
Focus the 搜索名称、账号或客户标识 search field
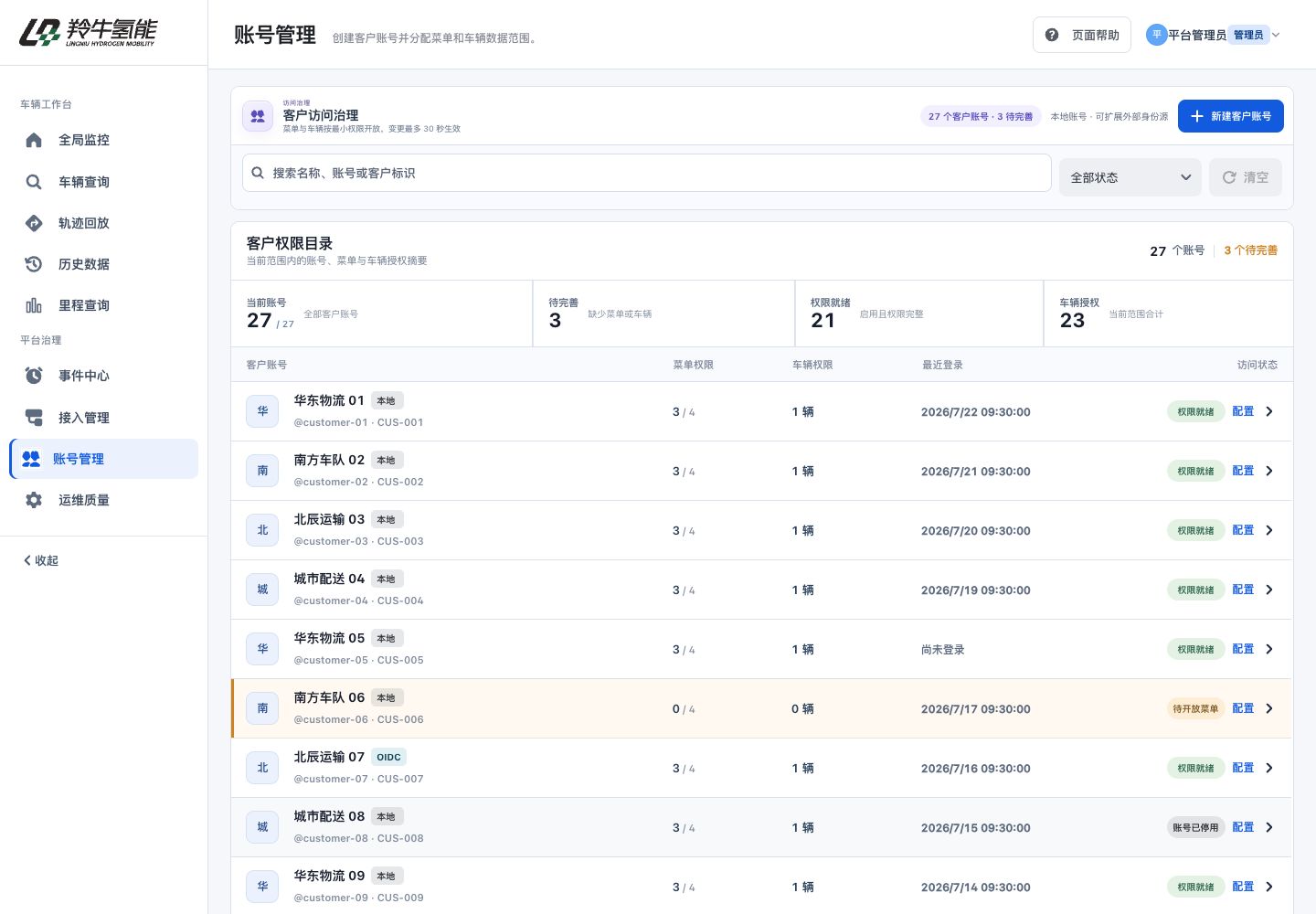click(x=647, y=173)
